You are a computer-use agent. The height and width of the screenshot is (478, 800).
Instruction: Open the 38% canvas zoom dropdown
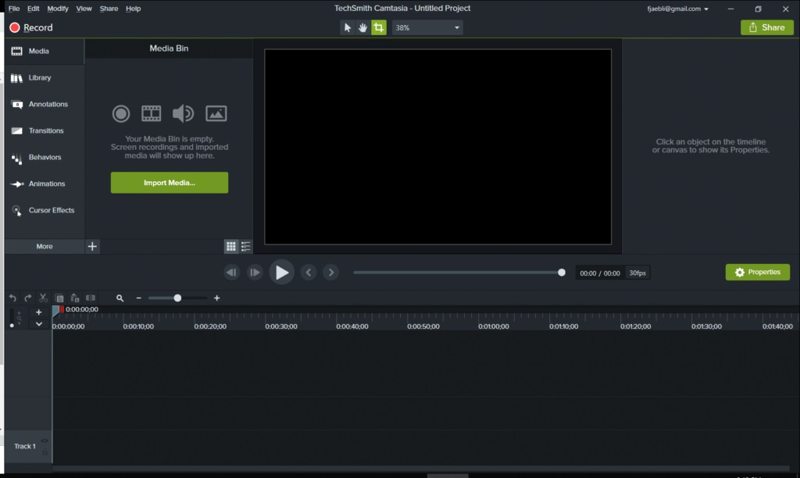pos(427,28)
